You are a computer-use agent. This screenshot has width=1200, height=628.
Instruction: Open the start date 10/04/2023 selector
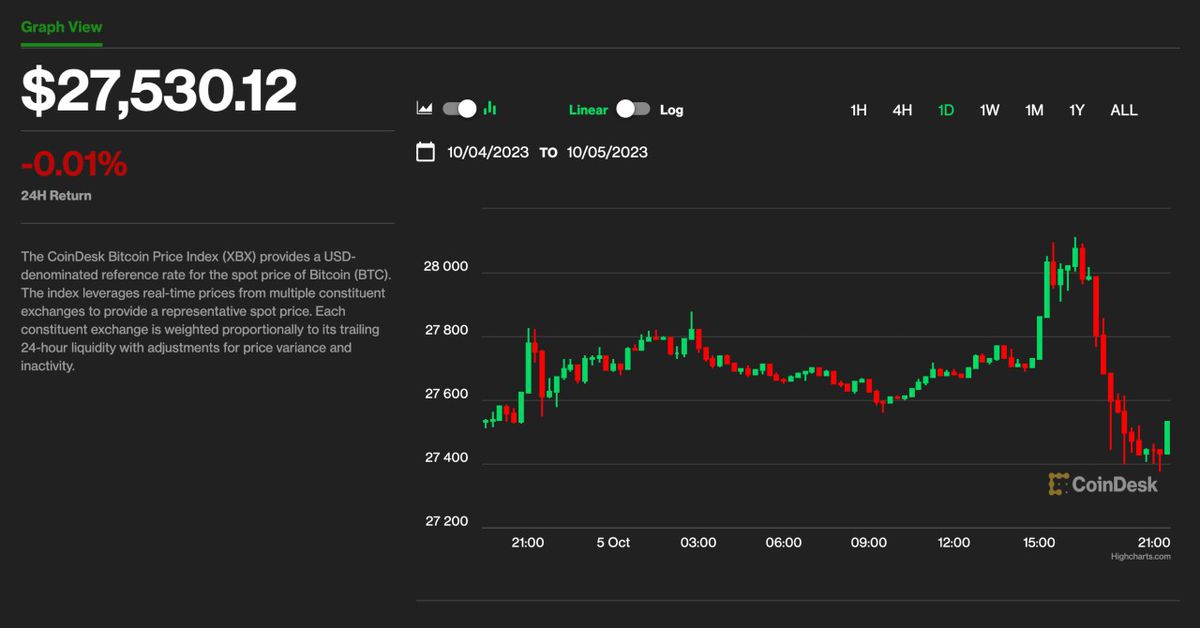click(487, 151)
